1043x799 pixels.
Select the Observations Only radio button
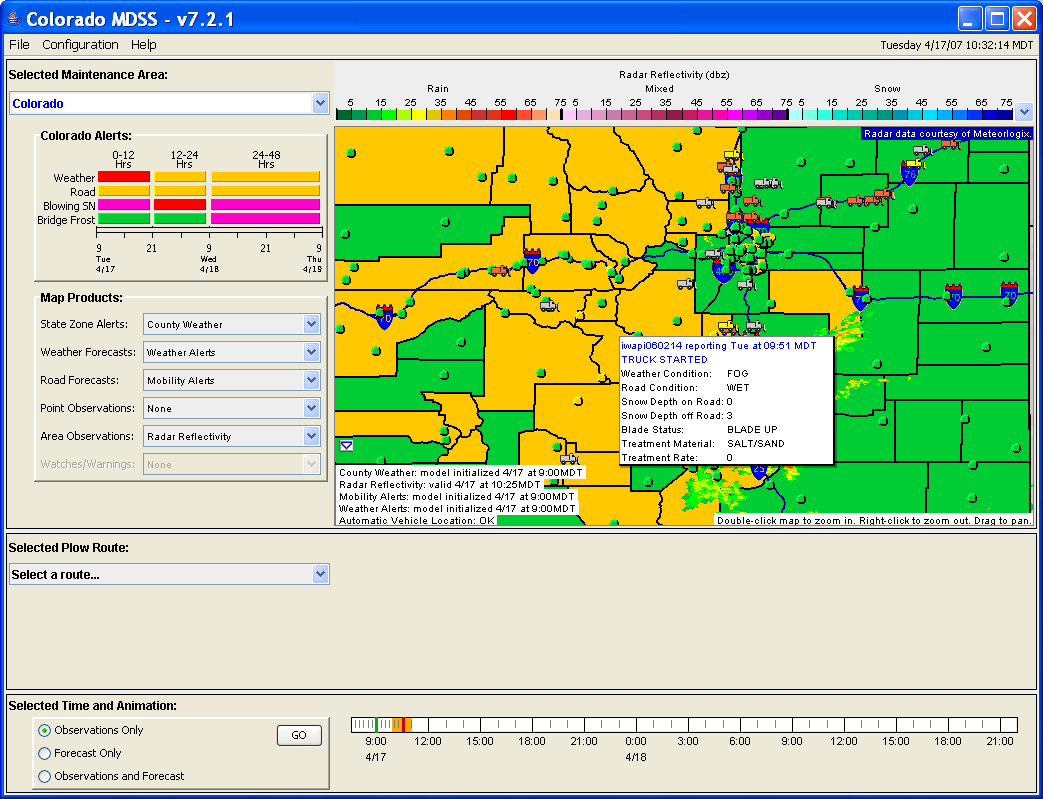point(44,730)
